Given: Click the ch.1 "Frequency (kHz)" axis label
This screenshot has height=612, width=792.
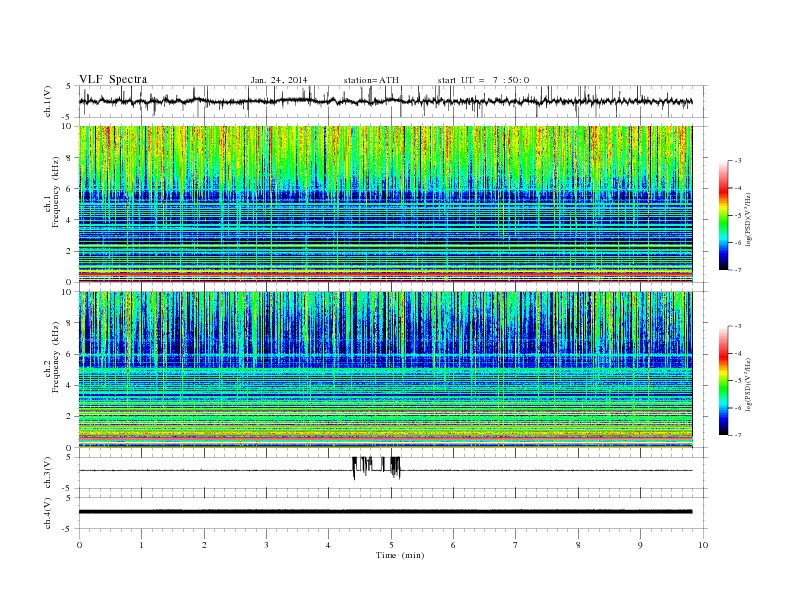Looking at the screenshot, I should point(55,191).
